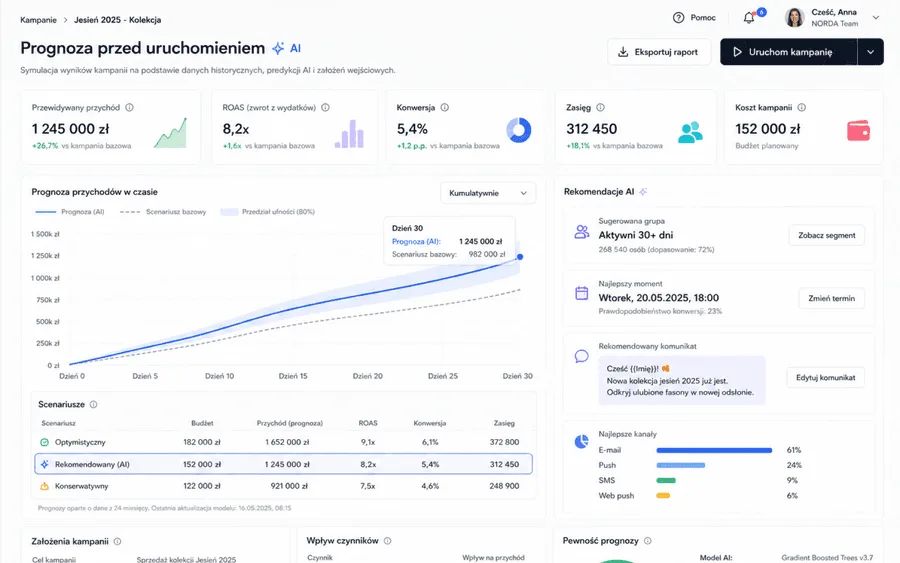Viewport: 900px width, 563px height.
Task: Expand the user account chevron menu
Action: 876,18
